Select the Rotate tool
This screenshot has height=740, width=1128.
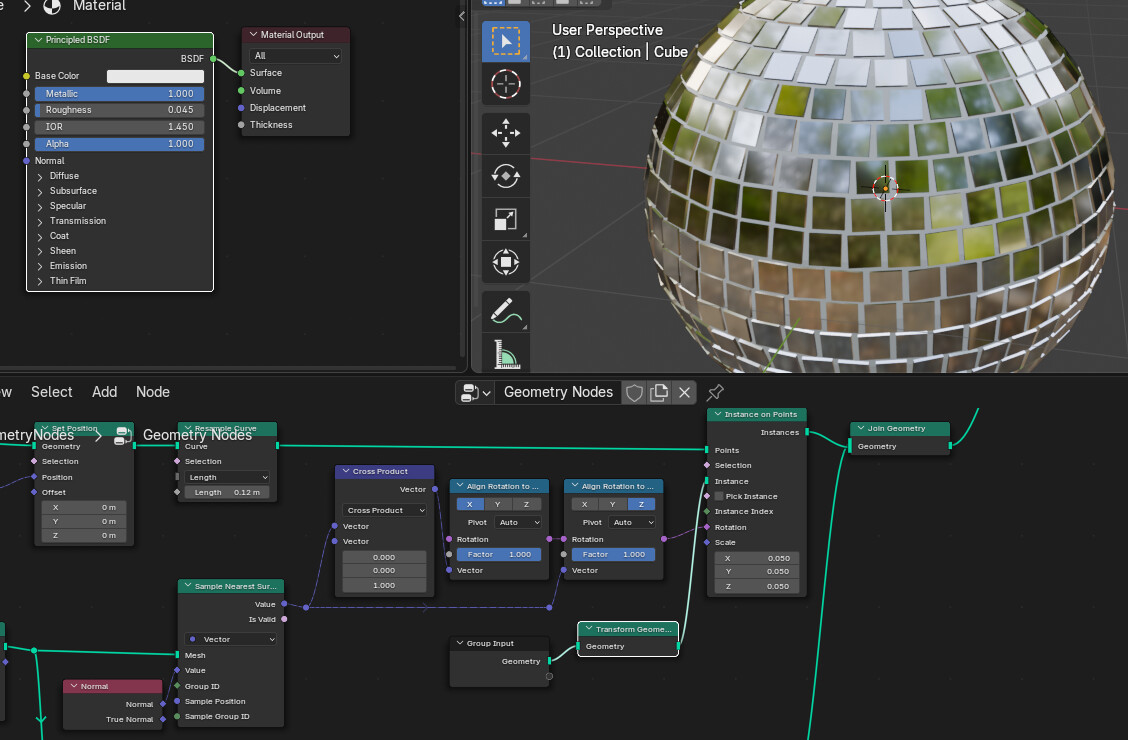tap(505, 176)
